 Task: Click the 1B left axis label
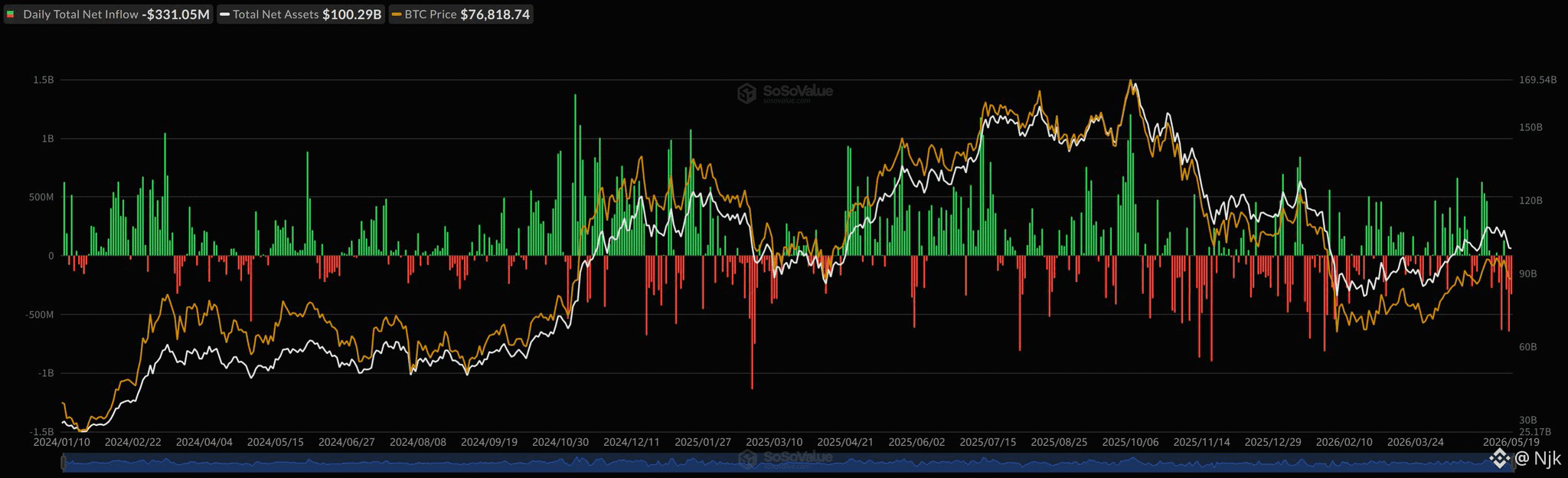pos(47,139)
